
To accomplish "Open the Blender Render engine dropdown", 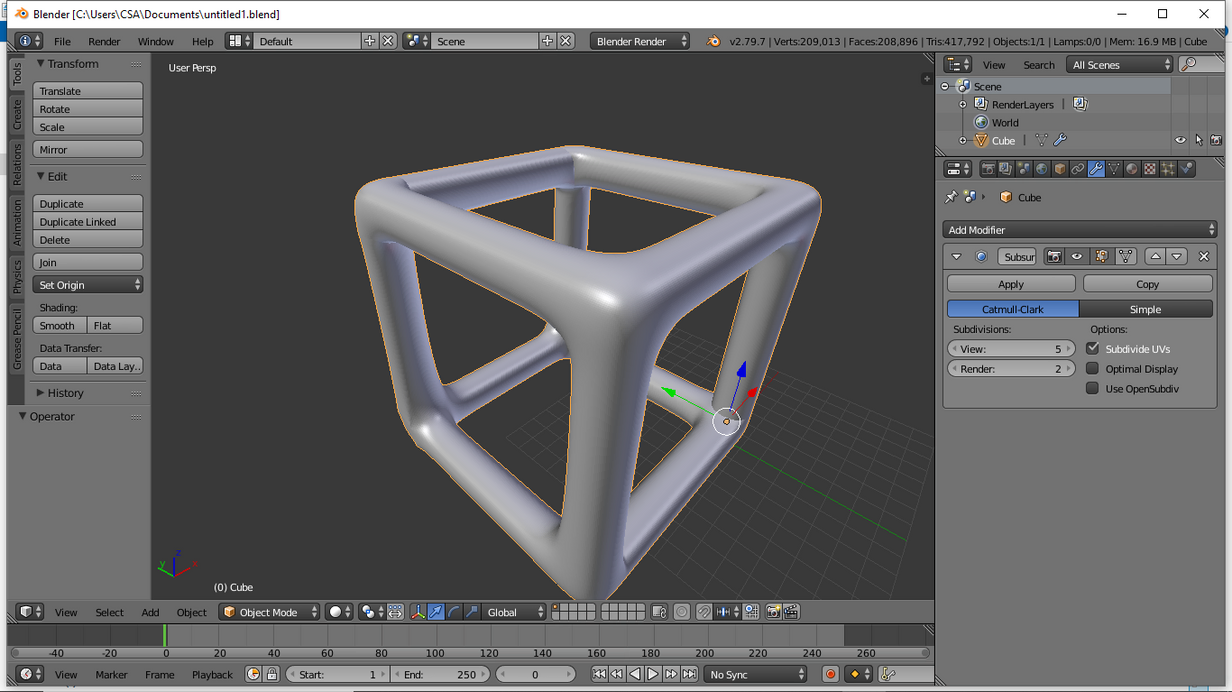I will [640, 41].
